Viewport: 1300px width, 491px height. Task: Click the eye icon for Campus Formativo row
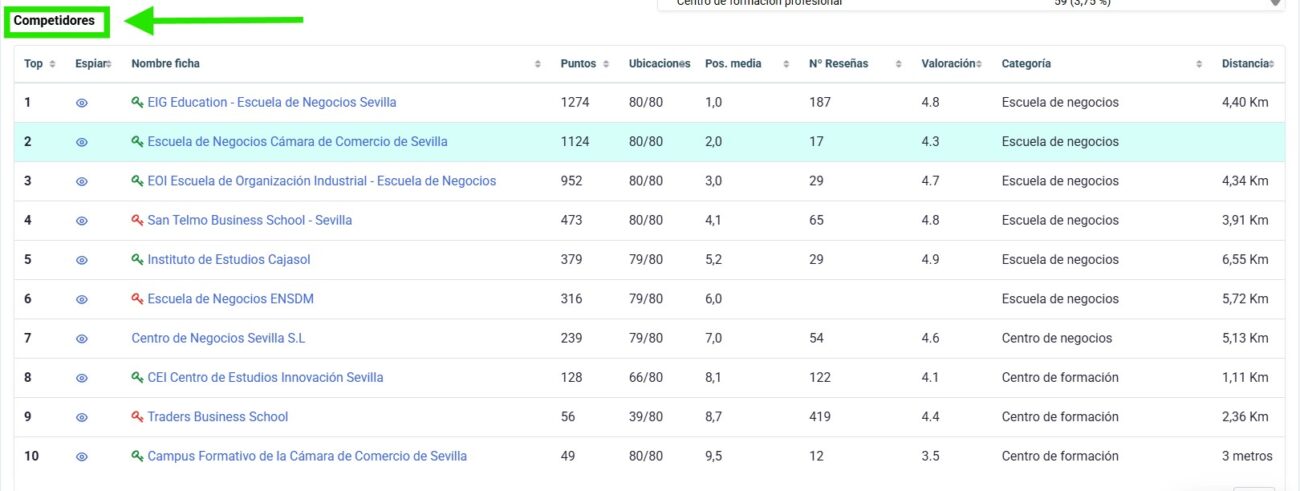click(82, 457)
